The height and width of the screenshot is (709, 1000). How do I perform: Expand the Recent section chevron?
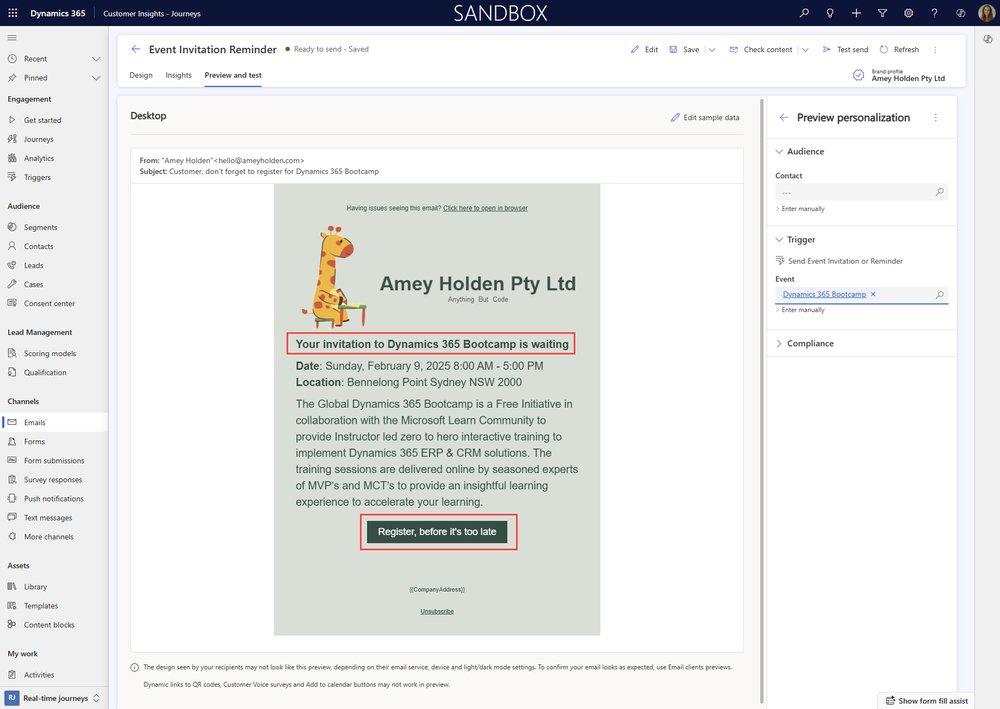96,59
